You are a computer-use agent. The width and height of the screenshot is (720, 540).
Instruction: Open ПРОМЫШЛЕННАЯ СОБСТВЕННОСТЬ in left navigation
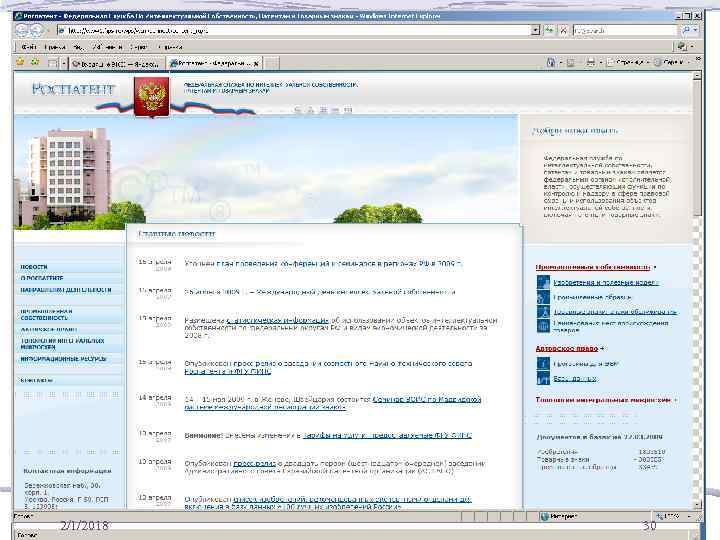(46, 315)
